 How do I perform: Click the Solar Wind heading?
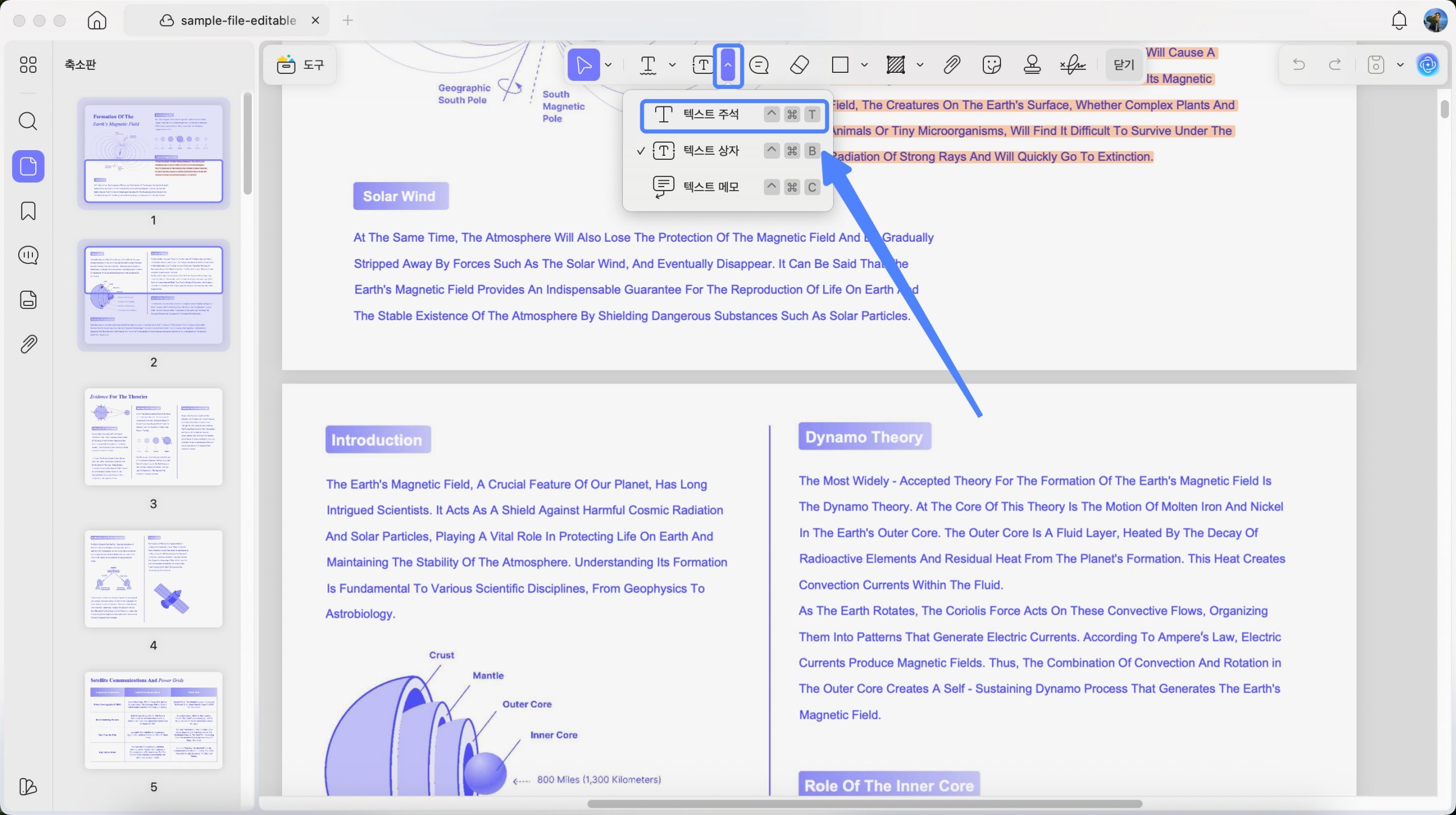click(x=400, y=196)
